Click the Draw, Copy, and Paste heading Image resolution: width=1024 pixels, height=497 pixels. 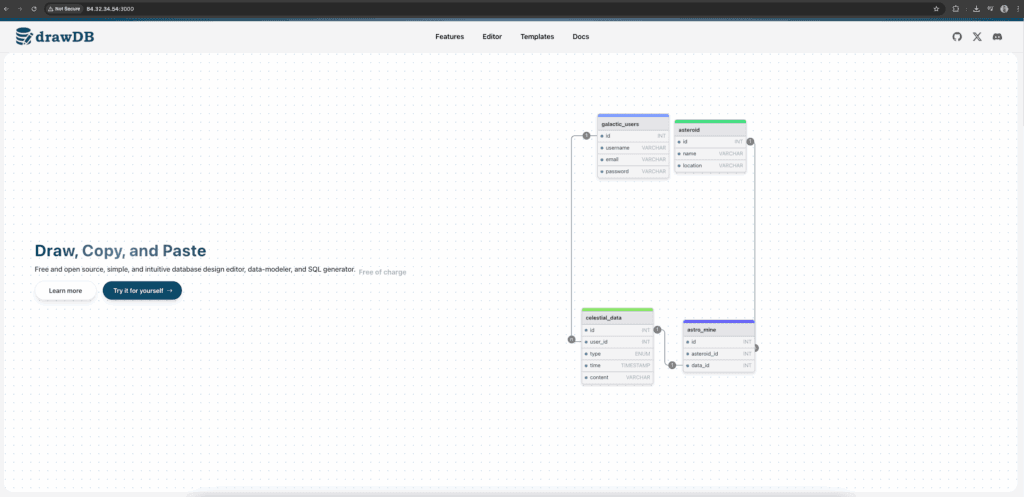click(x=120, y=251)
